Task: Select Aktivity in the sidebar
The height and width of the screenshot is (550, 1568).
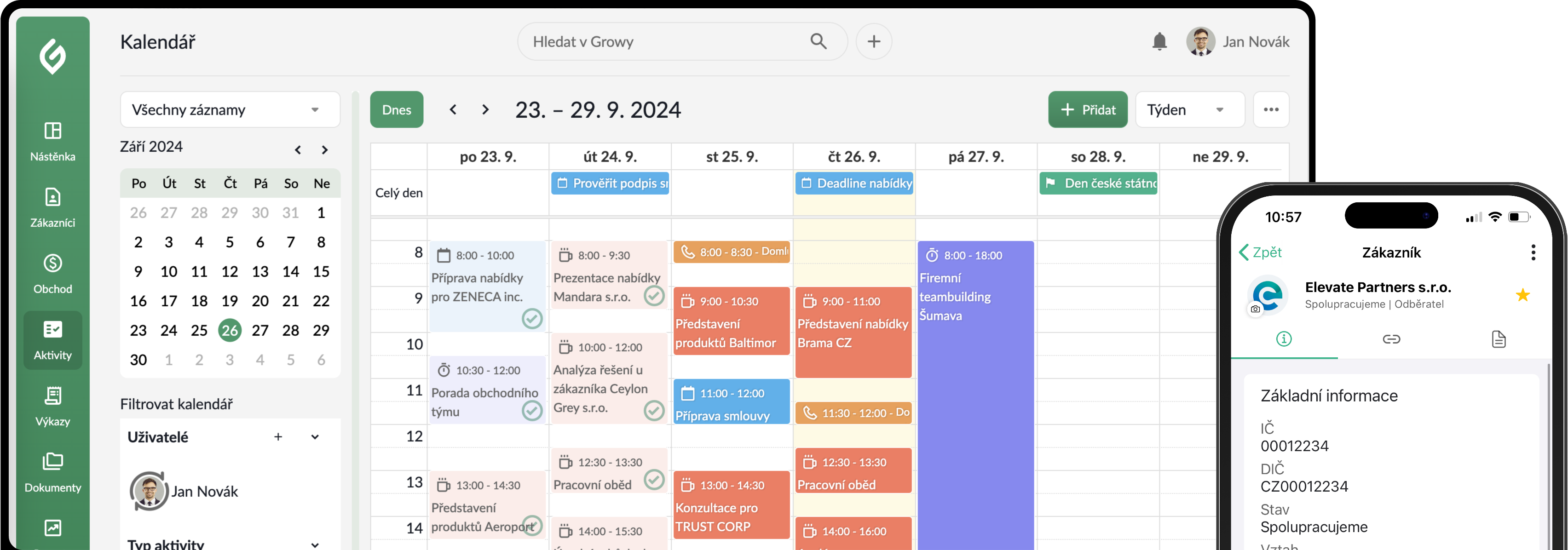Action: click(53, 341)
